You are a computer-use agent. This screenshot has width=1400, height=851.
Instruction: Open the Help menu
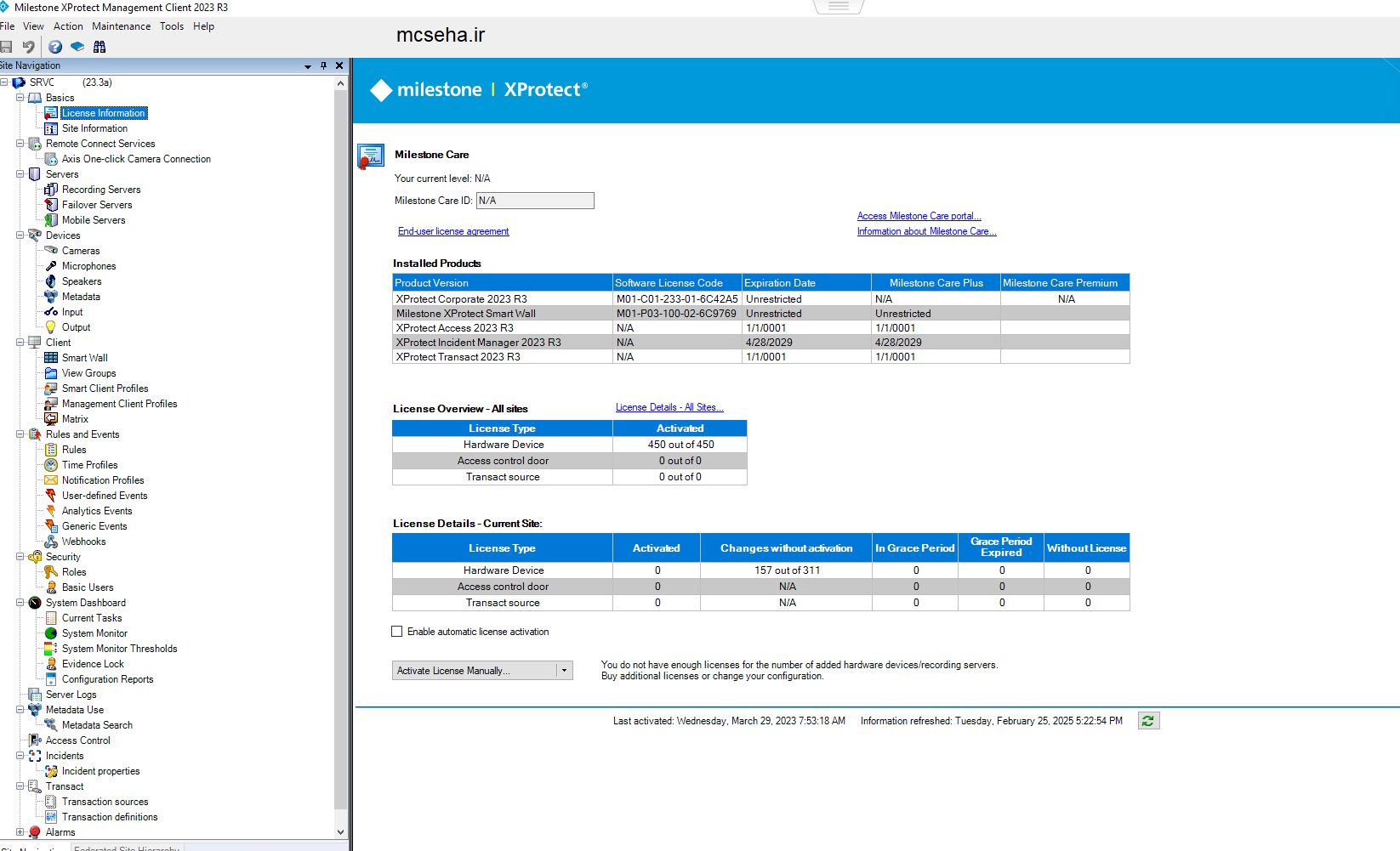click(x=204, y=26)
